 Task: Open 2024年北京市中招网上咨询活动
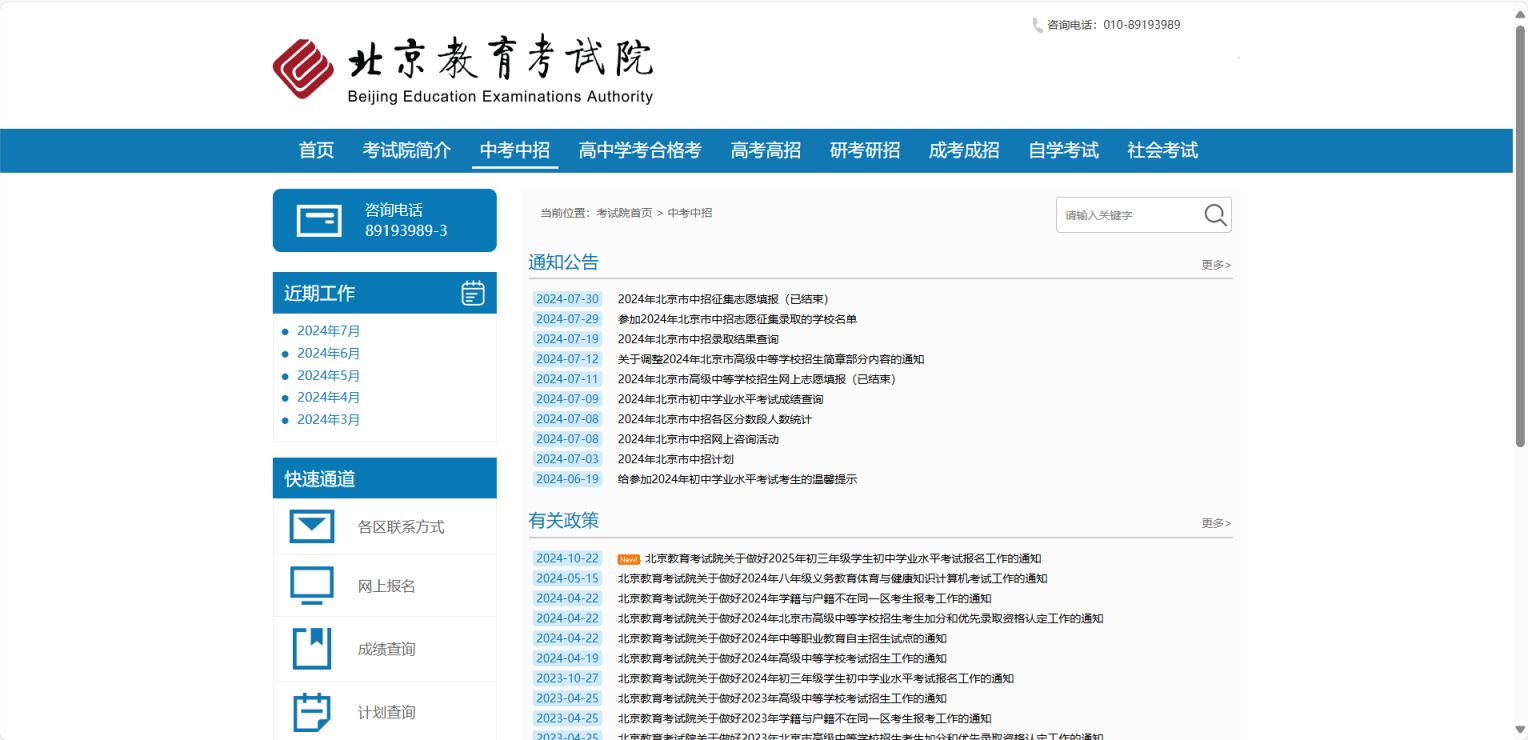pos(698,439)
